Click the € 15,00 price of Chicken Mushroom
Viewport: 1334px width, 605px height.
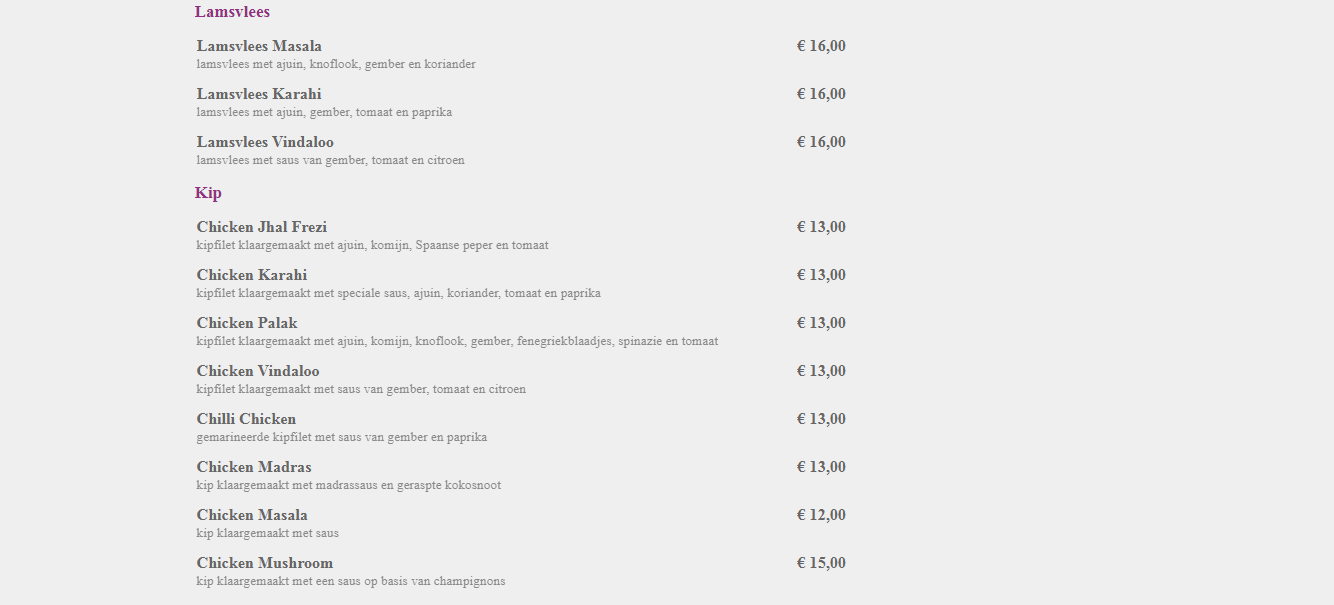[x=821, y=563]
